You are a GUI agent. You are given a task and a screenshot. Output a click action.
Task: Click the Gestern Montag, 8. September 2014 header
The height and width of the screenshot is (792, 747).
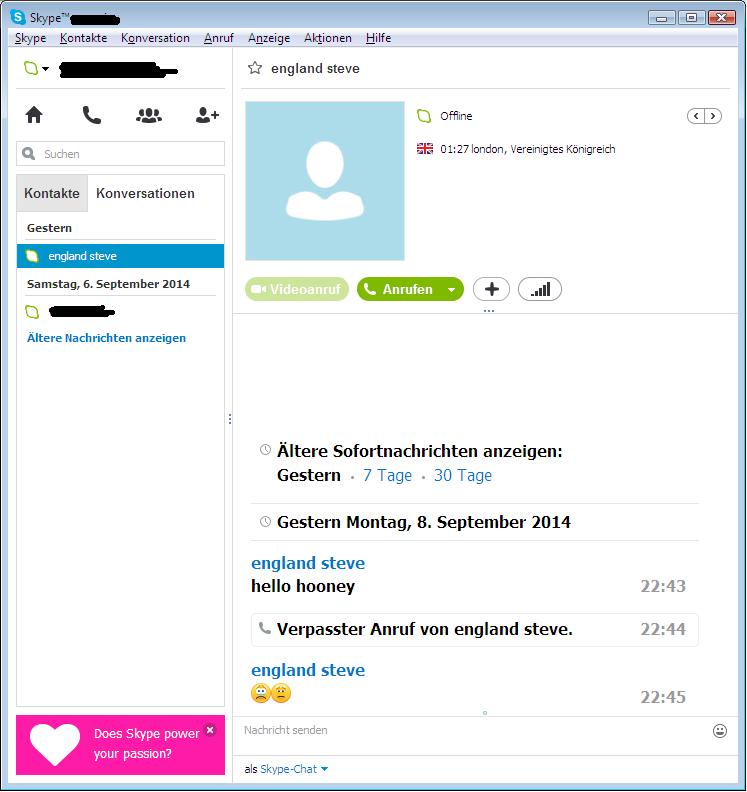coord(424,522)
